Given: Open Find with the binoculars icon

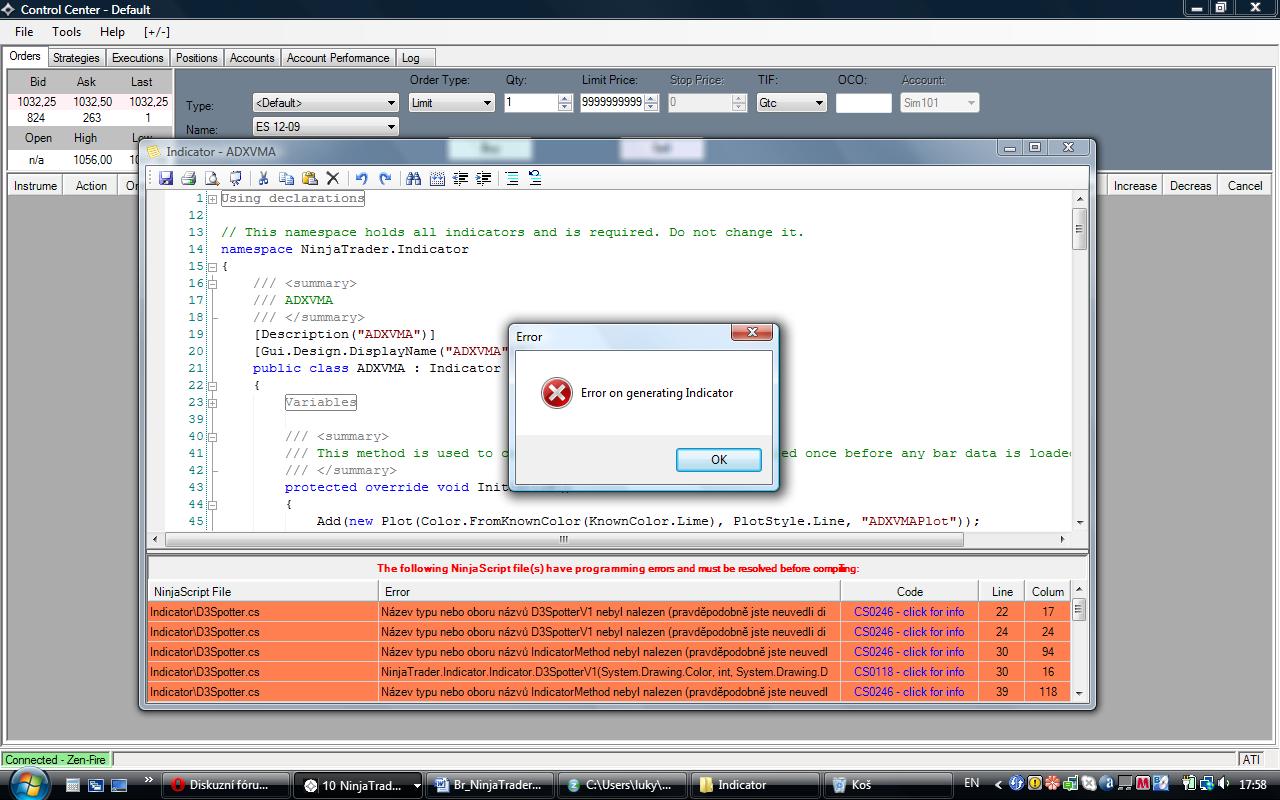Looking at the screenshot, I should (413, 178).
